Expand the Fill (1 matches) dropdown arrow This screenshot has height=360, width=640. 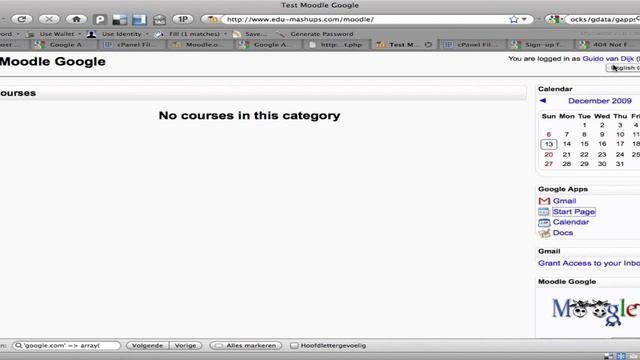(225, 34)
